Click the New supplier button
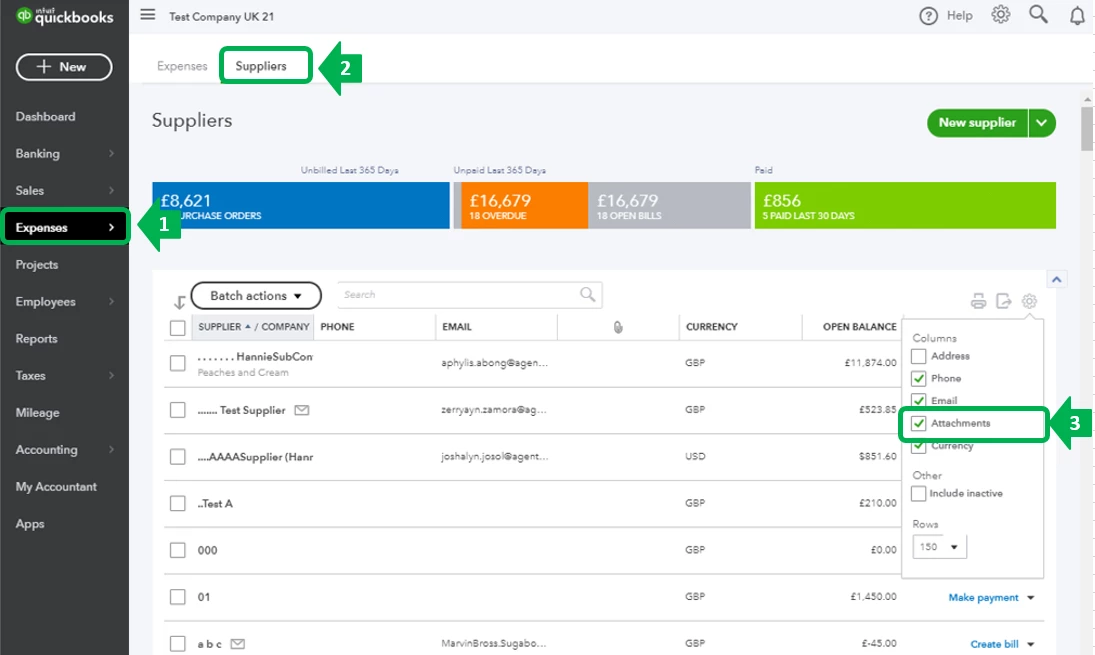This screenshot has height=655, width=1095. (977, 123)
